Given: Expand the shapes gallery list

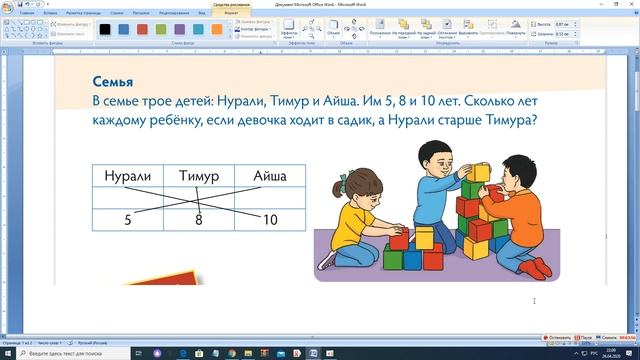Looking at the screenshot, I should [46, 36].
